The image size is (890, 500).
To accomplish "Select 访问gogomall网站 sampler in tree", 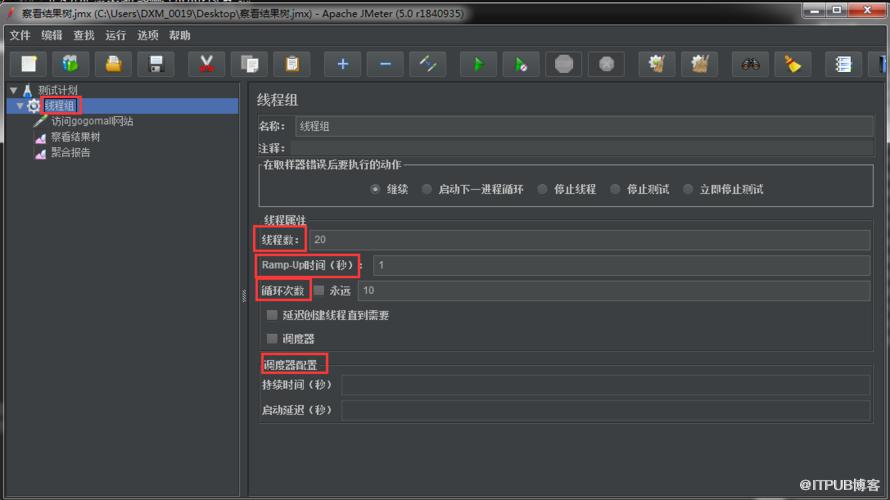I will pos(93,121).
